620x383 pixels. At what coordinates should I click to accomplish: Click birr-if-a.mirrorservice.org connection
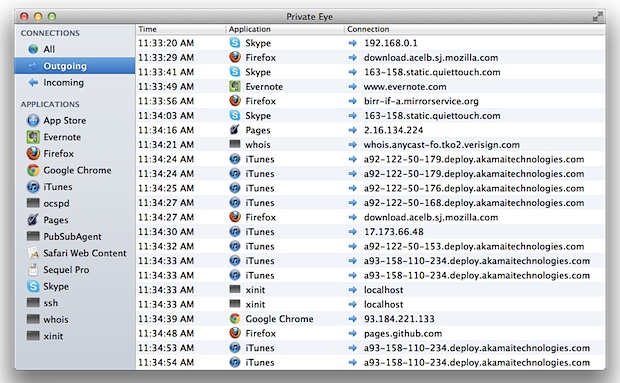(x=421, y=101)
